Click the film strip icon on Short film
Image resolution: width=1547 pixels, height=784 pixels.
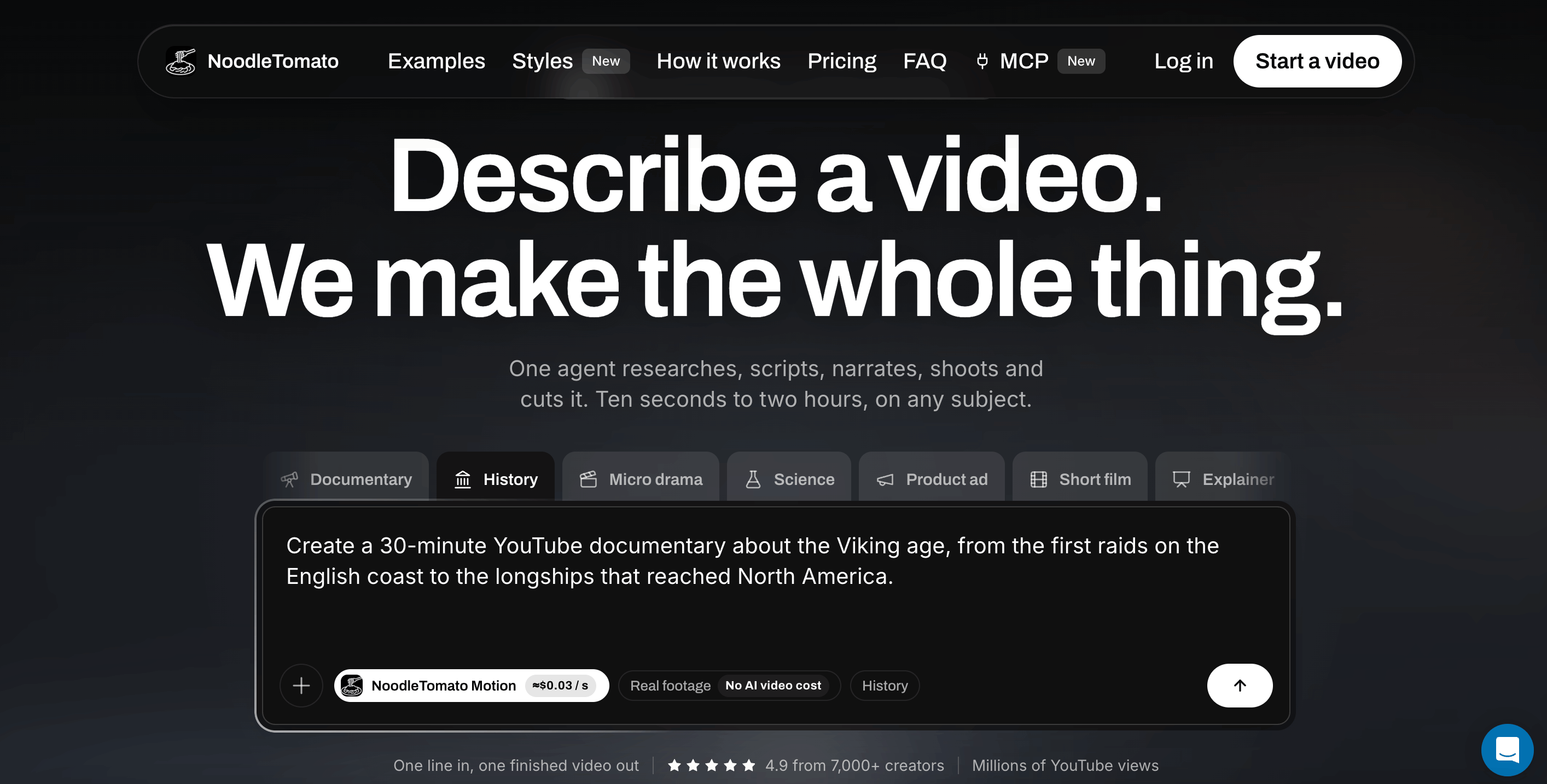1038,479
